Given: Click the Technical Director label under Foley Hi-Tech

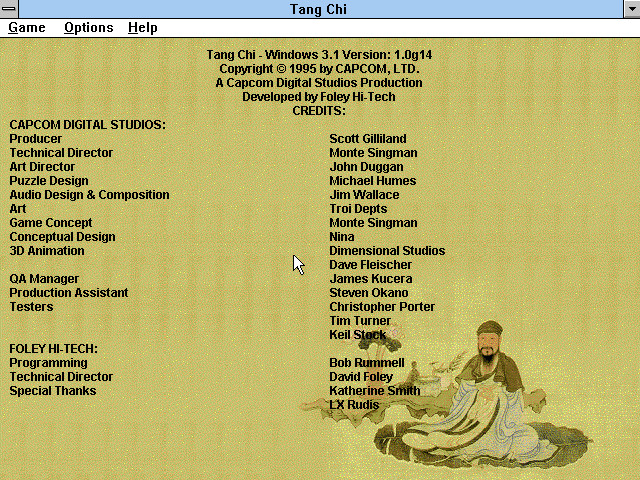Looking at the screenshot, I should point(61,377).
